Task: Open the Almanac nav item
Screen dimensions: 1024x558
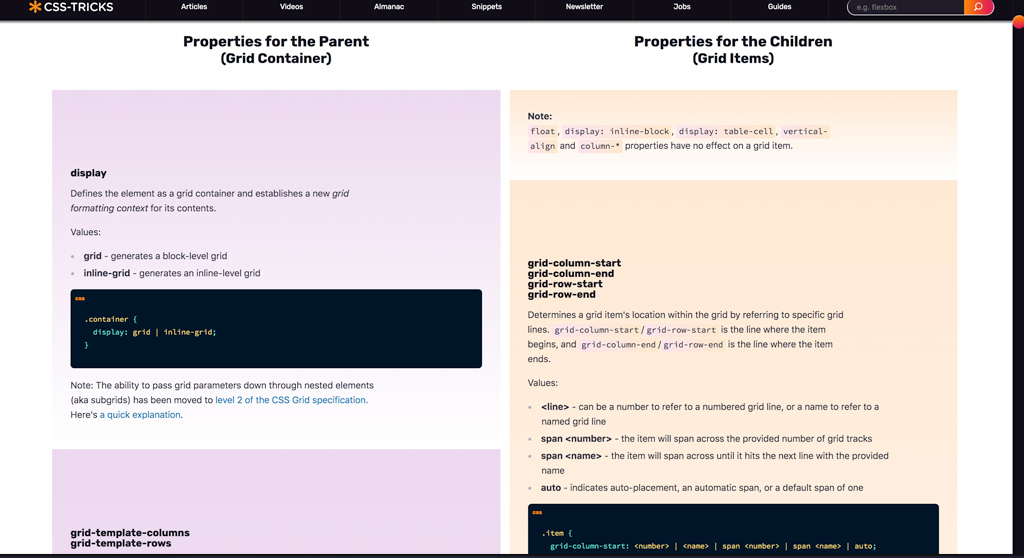Action: [389, 7]
